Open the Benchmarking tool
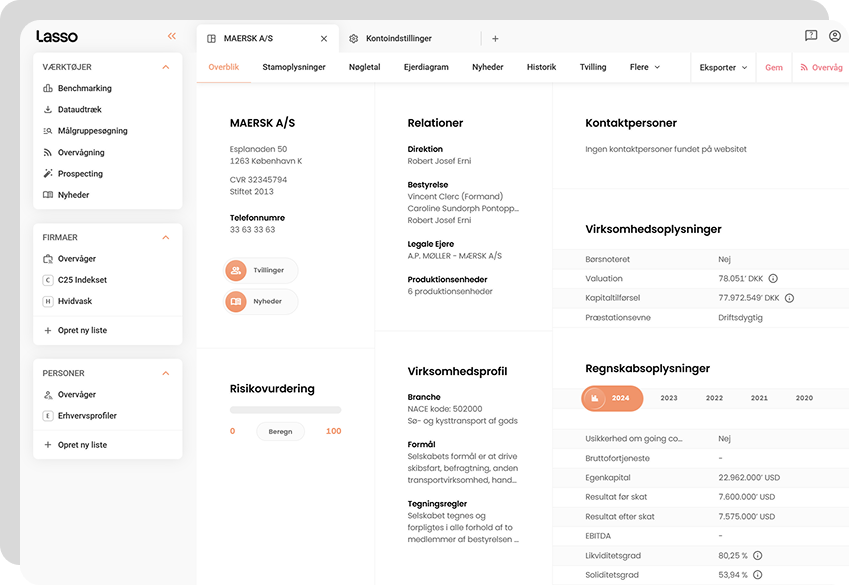Screen dimensions: 849x585 point(84,88)
